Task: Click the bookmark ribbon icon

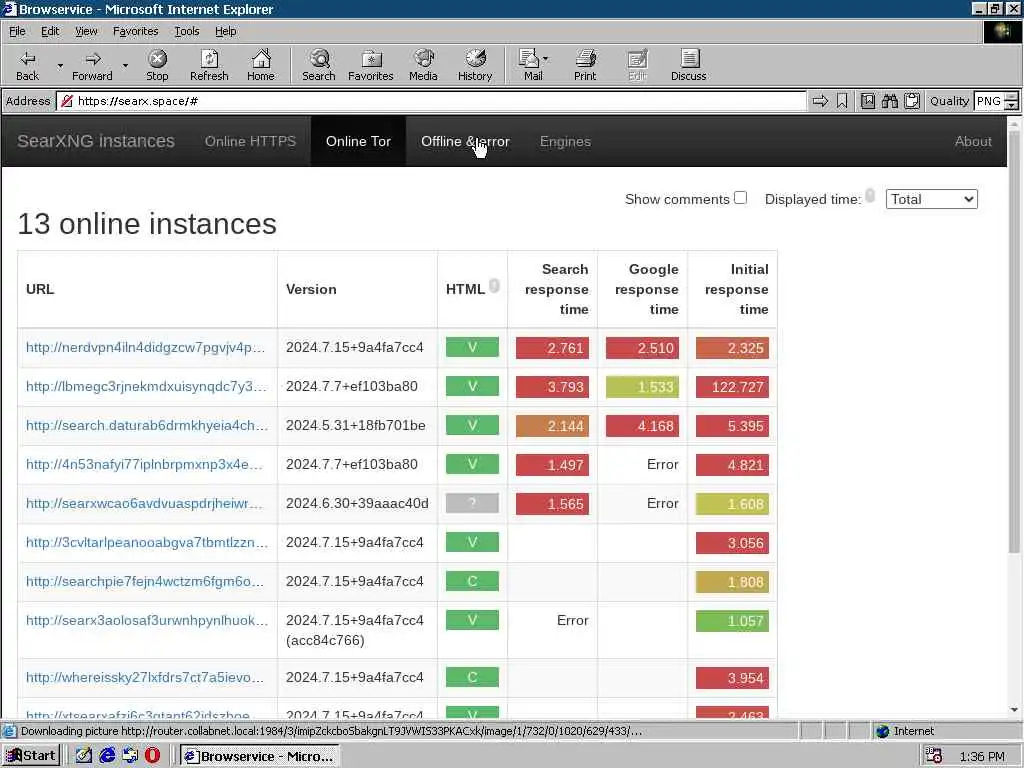Action: 842,101
